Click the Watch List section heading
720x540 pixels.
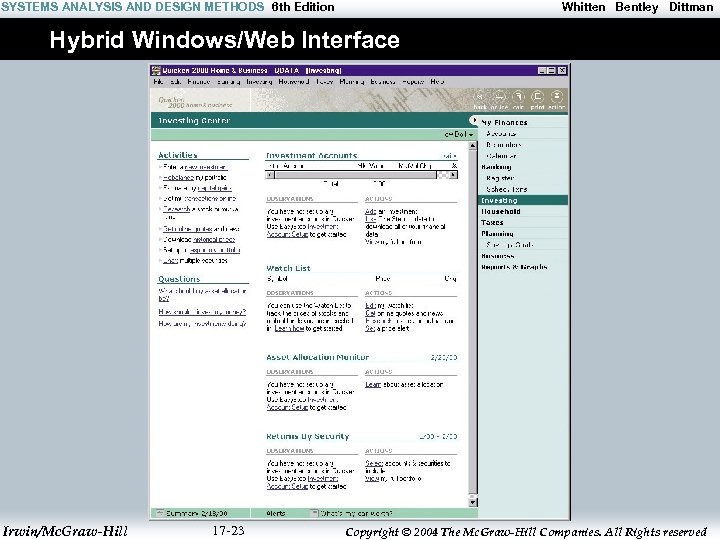point(288,268)
